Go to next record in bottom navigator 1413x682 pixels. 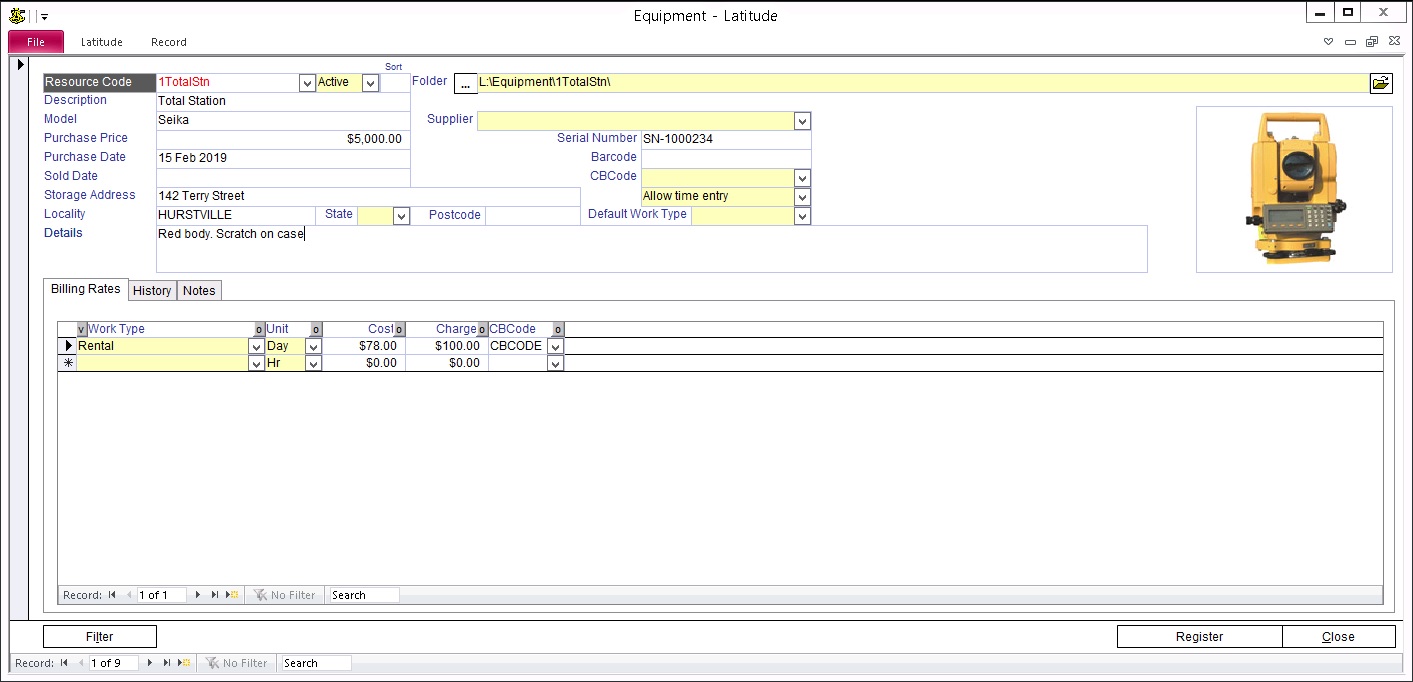tap(151, 663)
